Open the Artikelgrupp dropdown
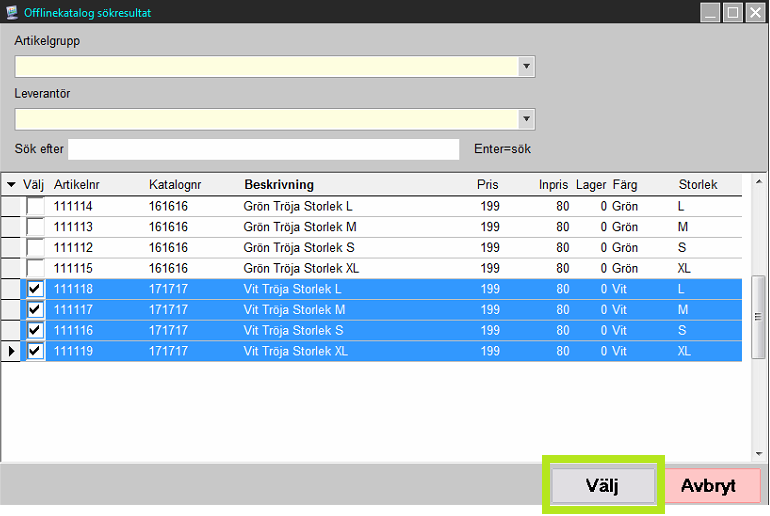770x516 pixels. pyautogui.click(x=527, y=67)
